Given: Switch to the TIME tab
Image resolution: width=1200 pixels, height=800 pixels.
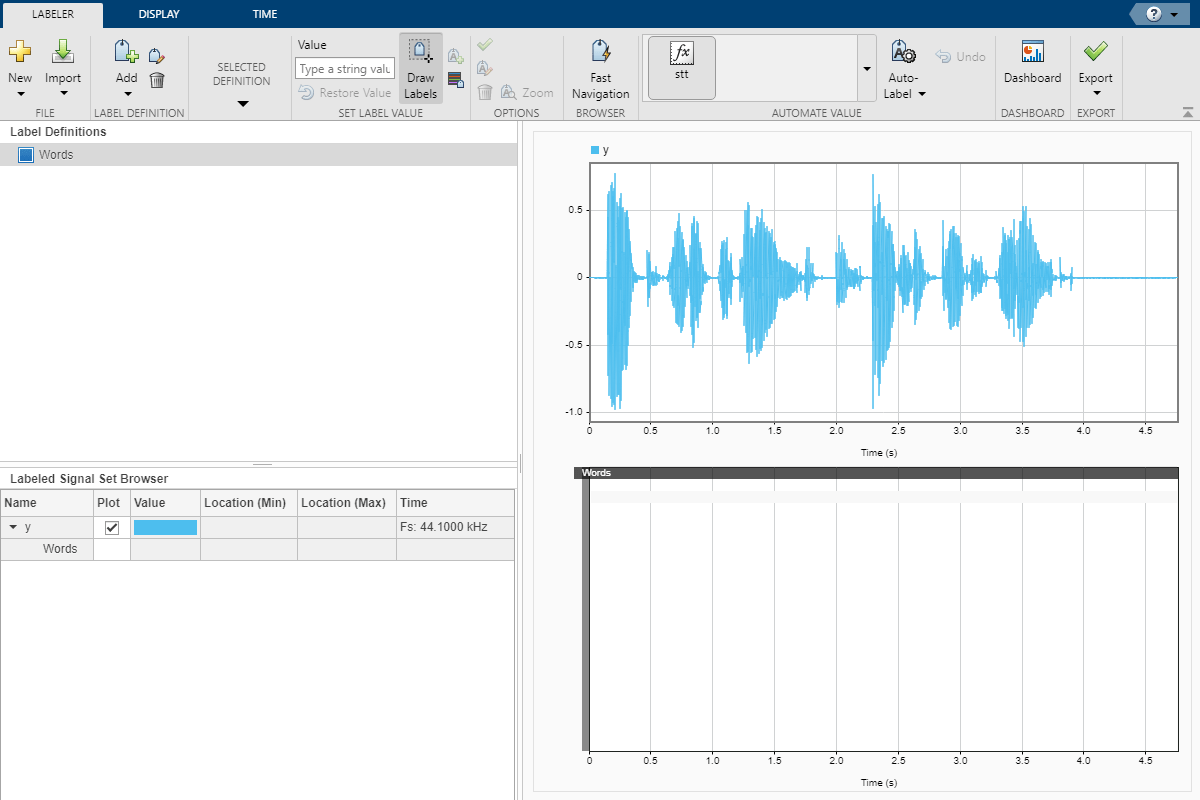Looking at the screenshot, I should pyautogui.click(x=265, y=14).
